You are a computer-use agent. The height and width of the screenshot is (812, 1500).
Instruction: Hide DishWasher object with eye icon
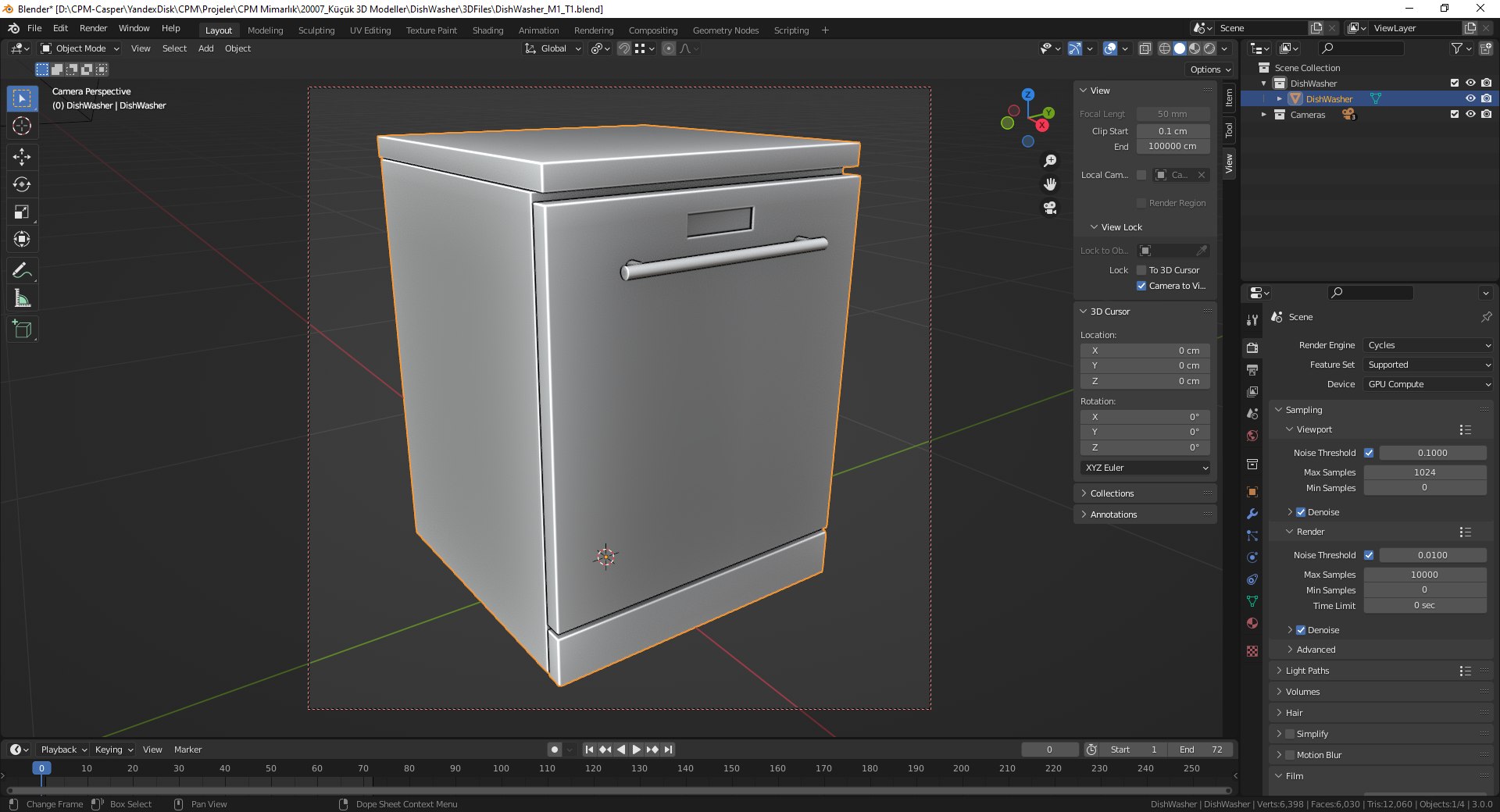pos(1470,99)
